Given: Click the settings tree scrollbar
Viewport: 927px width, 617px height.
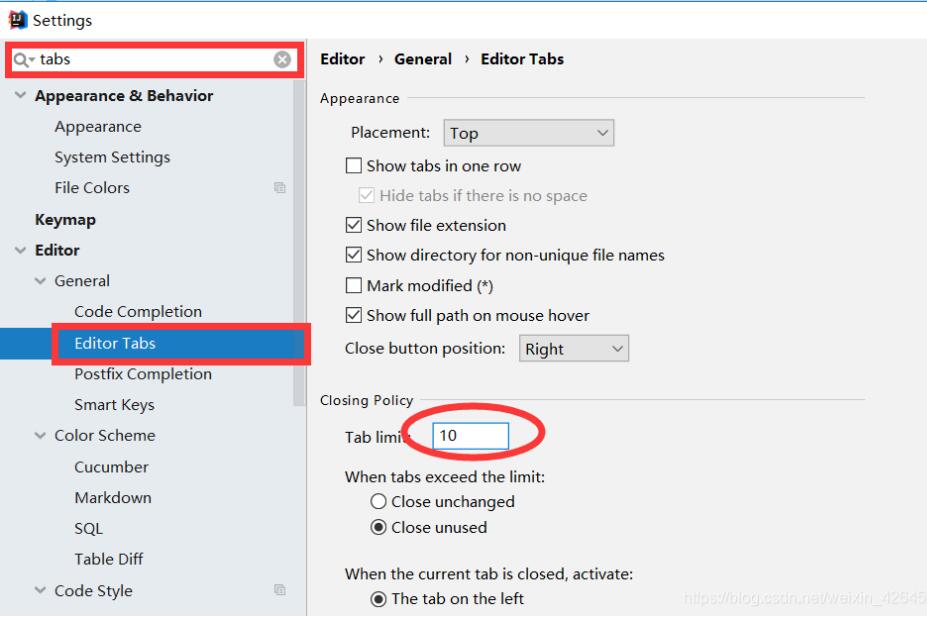Looking at the screenshot, I should coord(299,250).
